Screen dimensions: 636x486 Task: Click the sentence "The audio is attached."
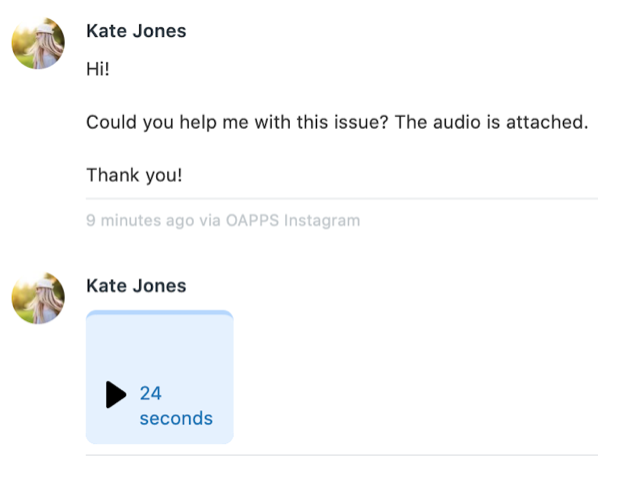click(x=491, y=122)
